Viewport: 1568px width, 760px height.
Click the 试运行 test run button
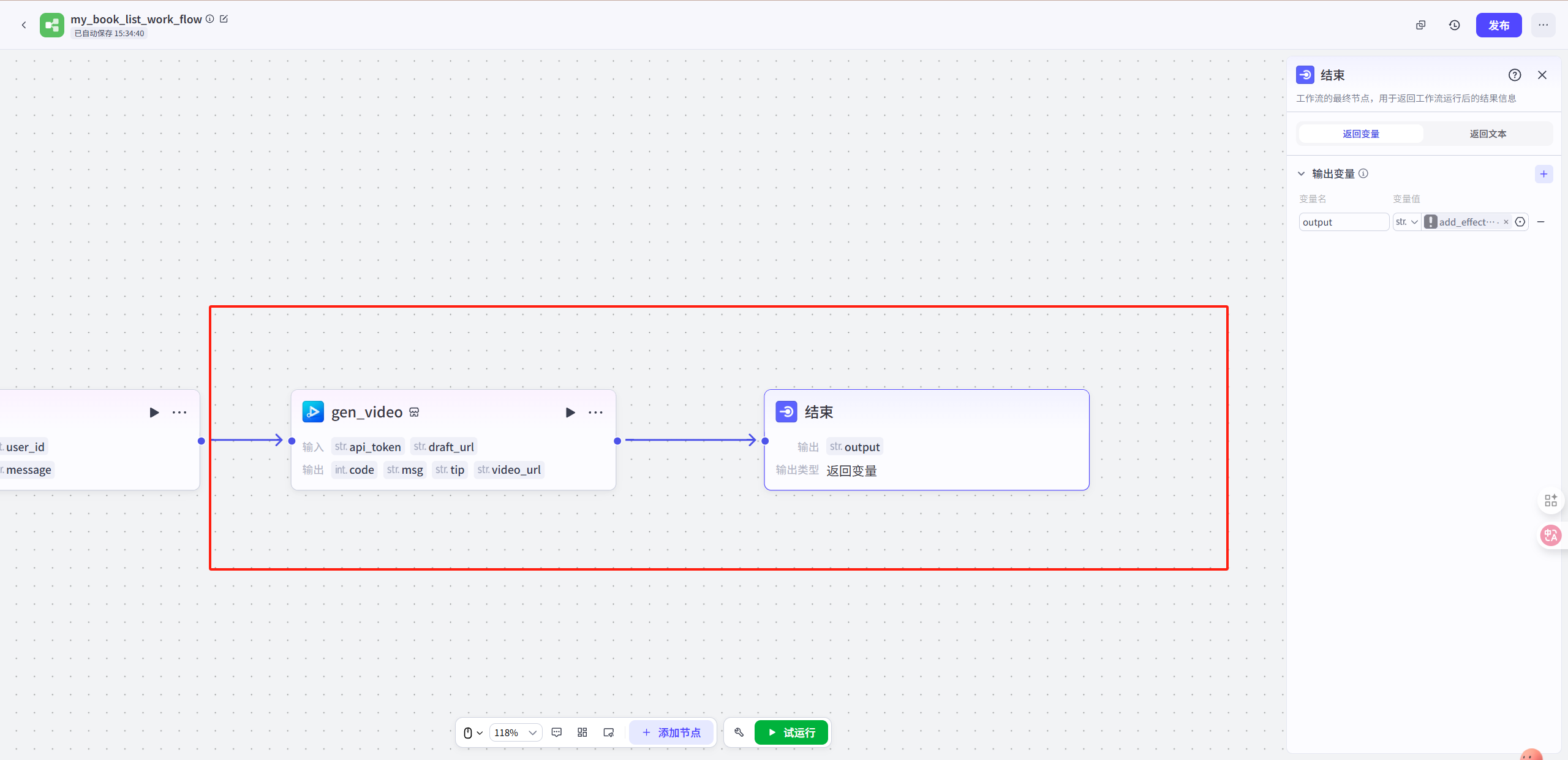click(x=791, y=732)
